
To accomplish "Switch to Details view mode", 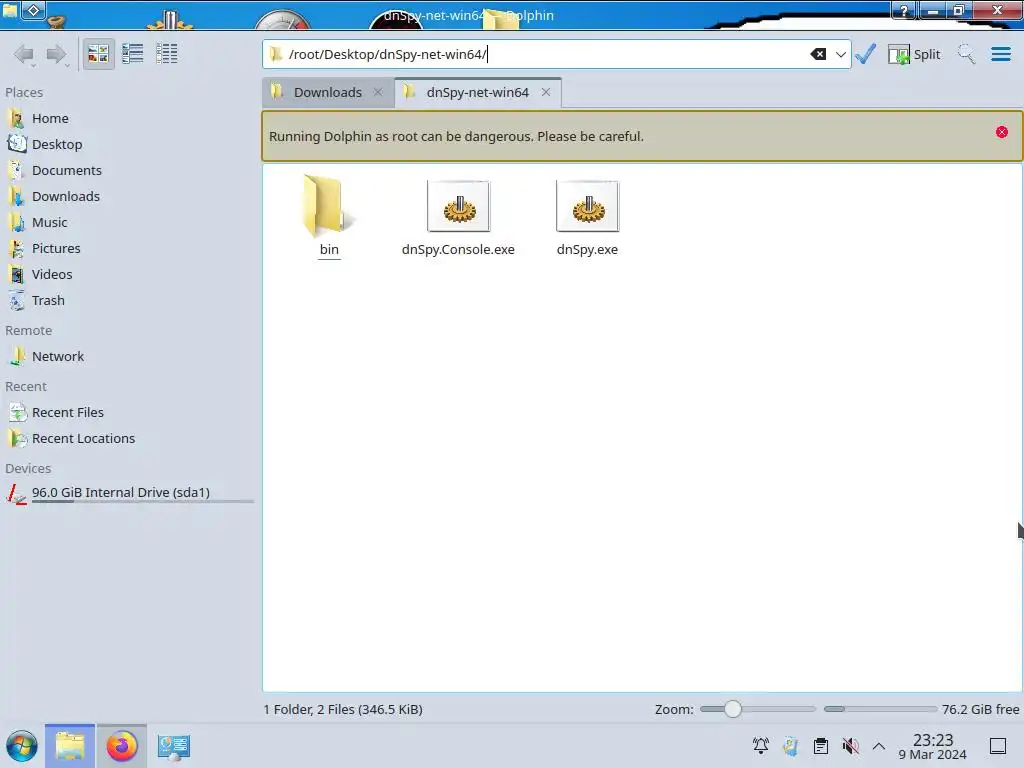I will pos(167,54).
